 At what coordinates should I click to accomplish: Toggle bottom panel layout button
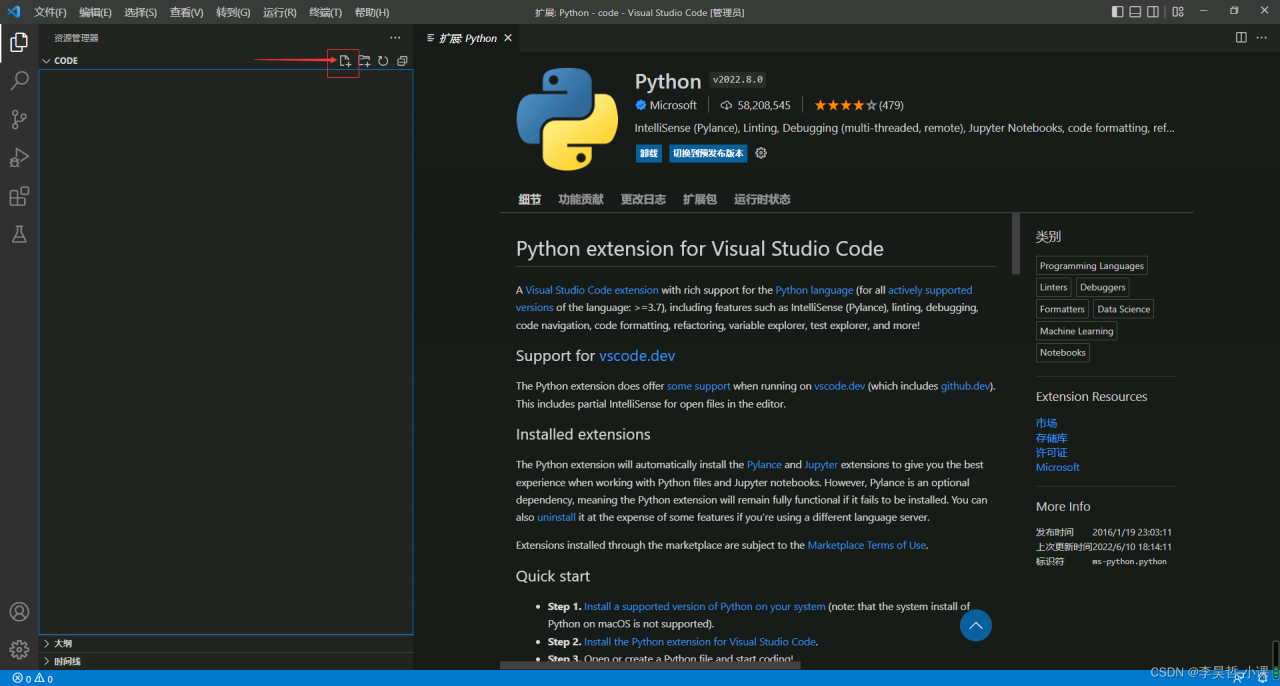coord(1135,12)
